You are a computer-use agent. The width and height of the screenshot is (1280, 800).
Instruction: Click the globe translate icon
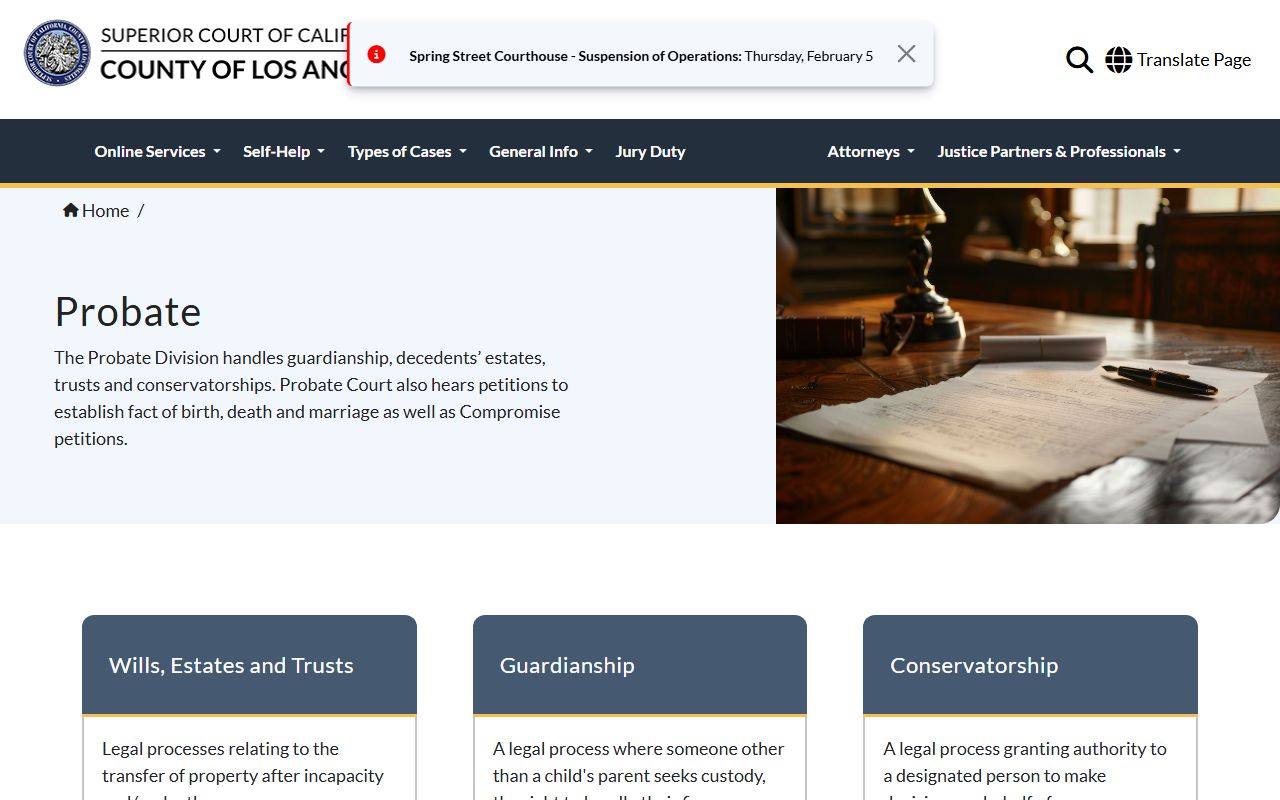pyautogui.click(x=1118, y=60)
